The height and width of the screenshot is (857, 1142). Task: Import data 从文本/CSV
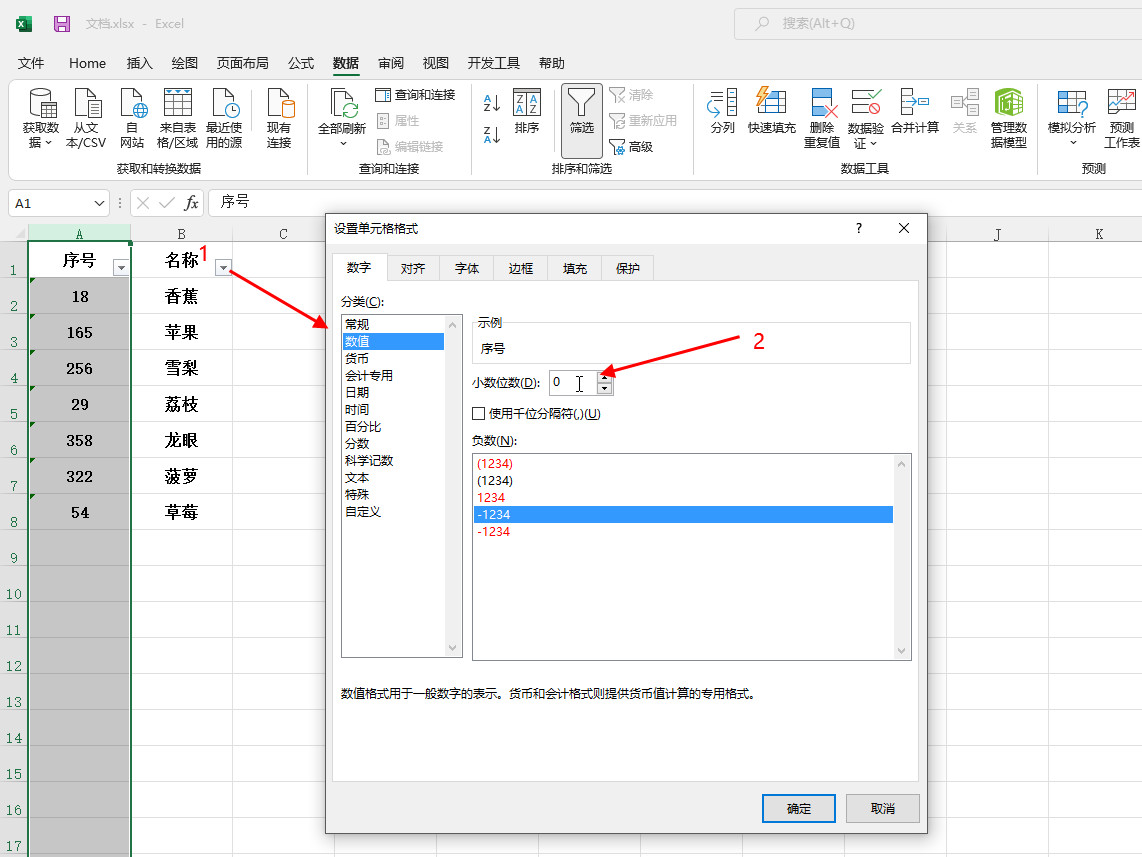(x=86, y=118)
